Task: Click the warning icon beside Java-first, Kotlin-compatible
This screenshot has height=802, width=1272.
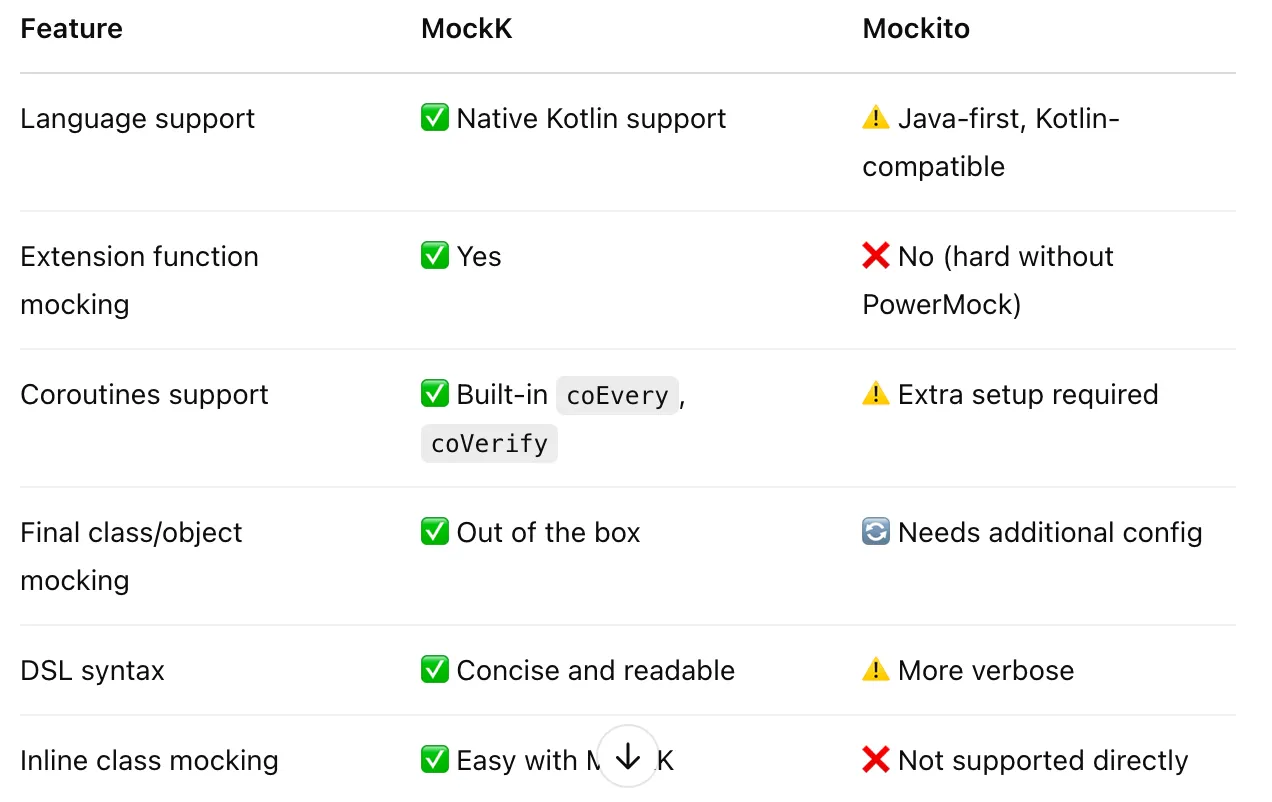Action: tap(876, 117)
